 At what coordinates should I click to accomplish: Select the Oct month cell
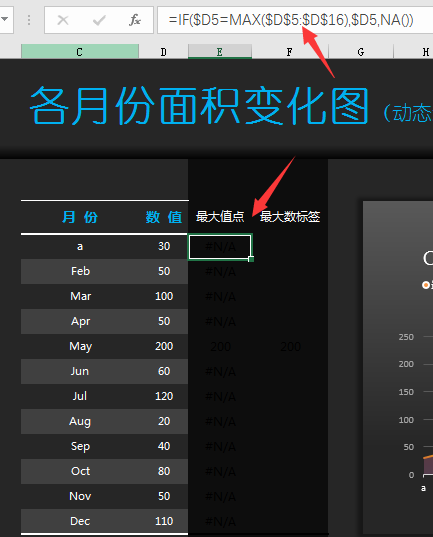pyautogui.click(x=80, y=471)
